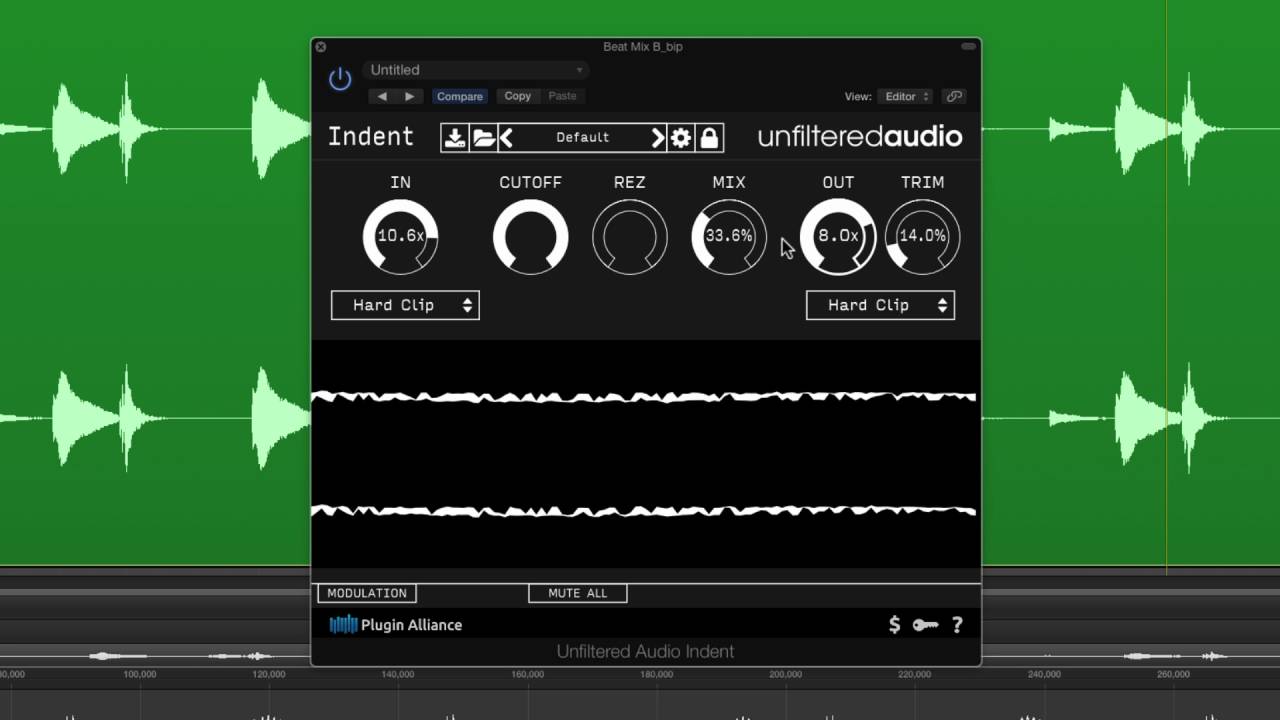This screenshot has width=1280, height=720.
Task: Click the key activation icon
Action: pyautogui.click(x=923, y=624)
